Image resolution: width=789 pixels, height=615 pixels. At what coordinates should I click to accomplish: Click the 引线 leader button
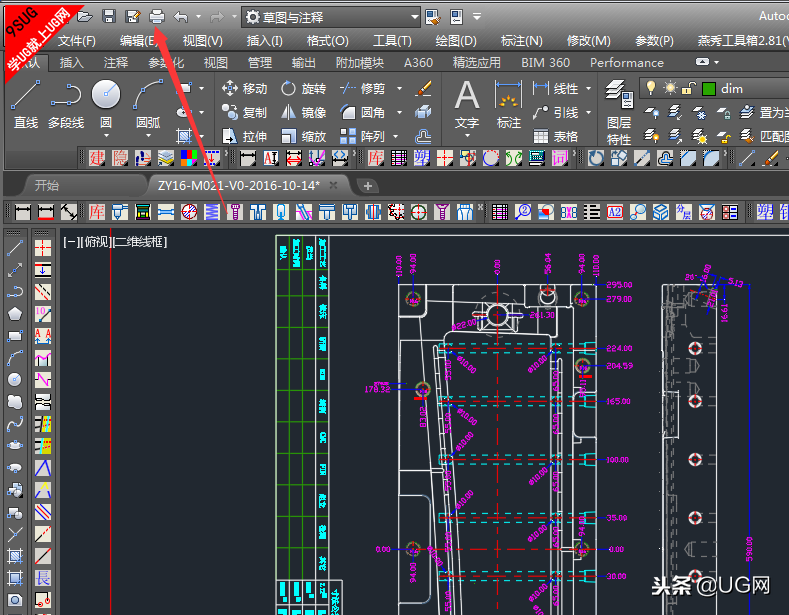coord(556,112)
